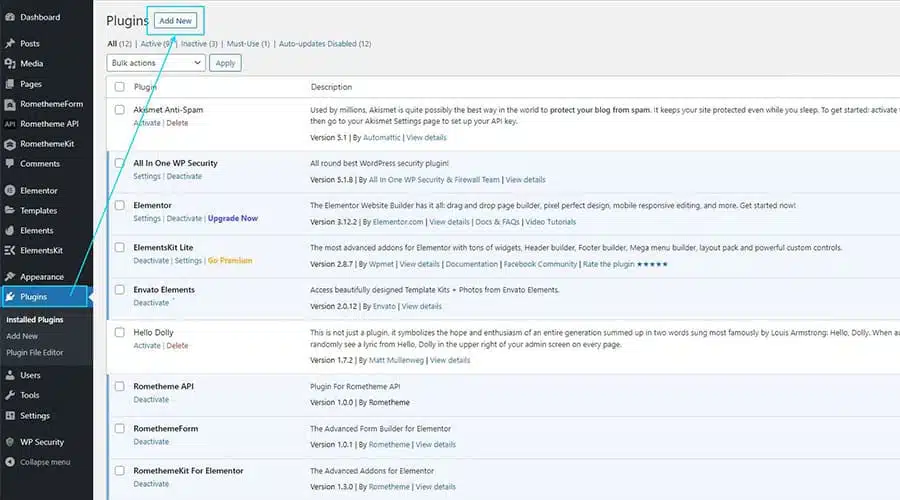This screenshot has height=500, width=900.
Task: Click Upgrade Now under Elementor
Action: 232,218
